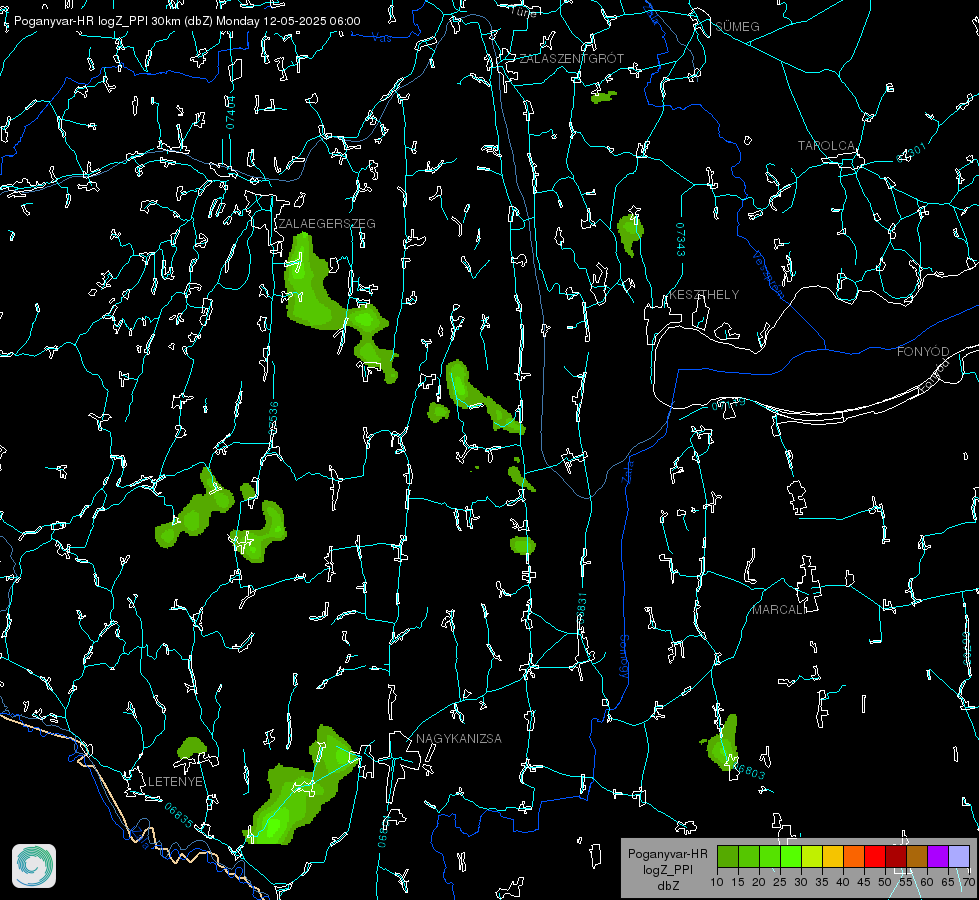
Task: Click the 10 tick value on scale
Action: [x=717, y=883]
